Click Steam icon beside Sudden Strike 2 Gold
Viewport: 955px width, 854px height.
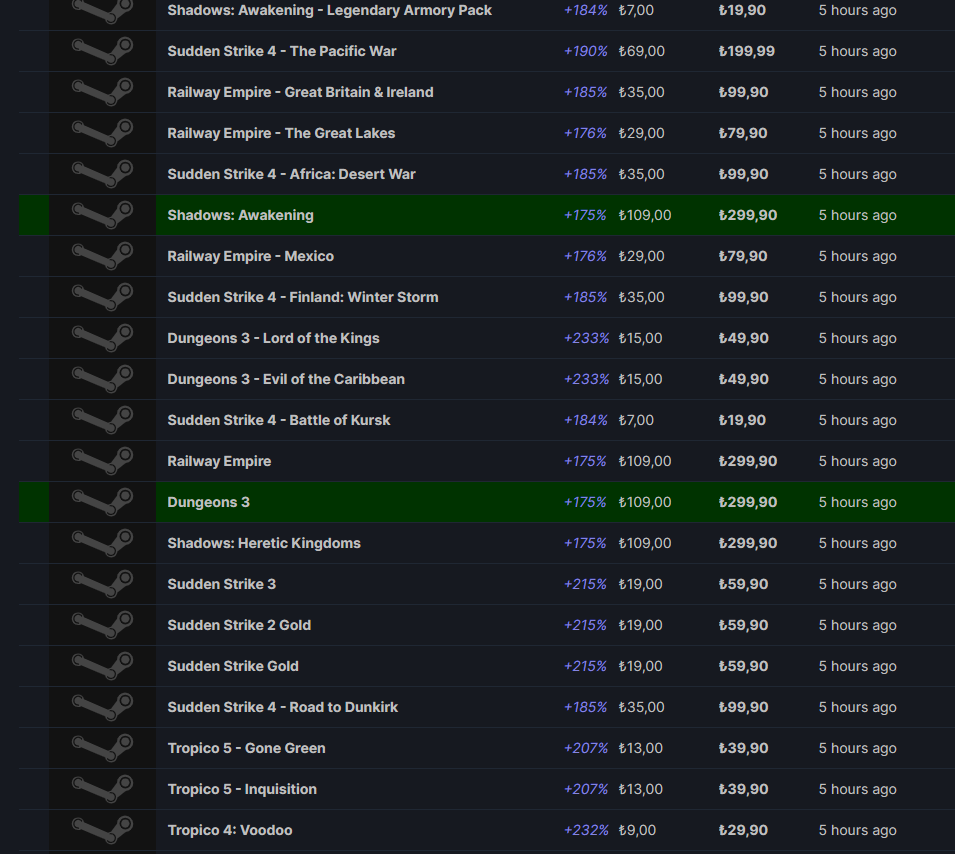click(102, 625)
